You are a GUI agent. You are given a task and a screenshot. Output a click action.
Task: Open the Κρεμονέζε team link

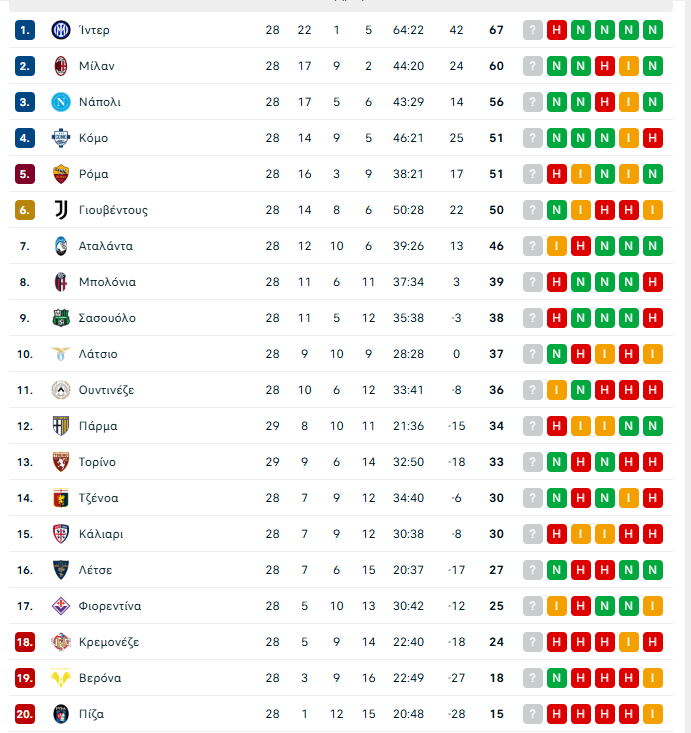click(109, 642)
